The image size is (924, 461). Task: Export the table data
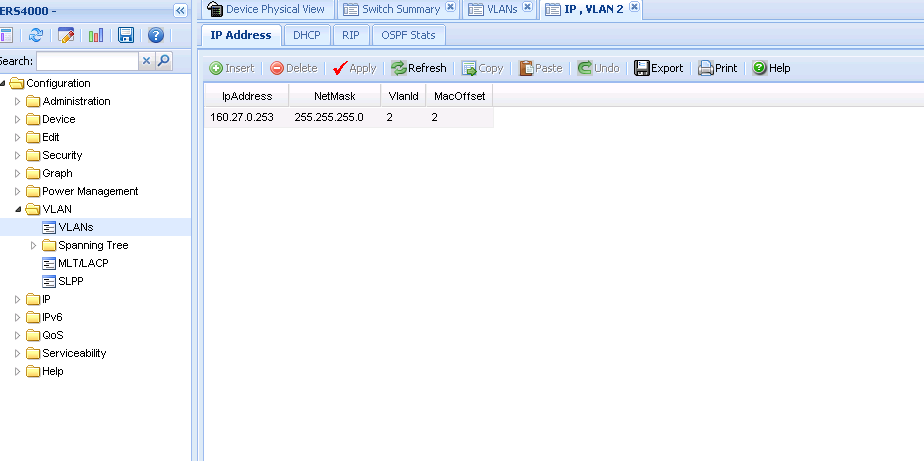coord(658,68)
